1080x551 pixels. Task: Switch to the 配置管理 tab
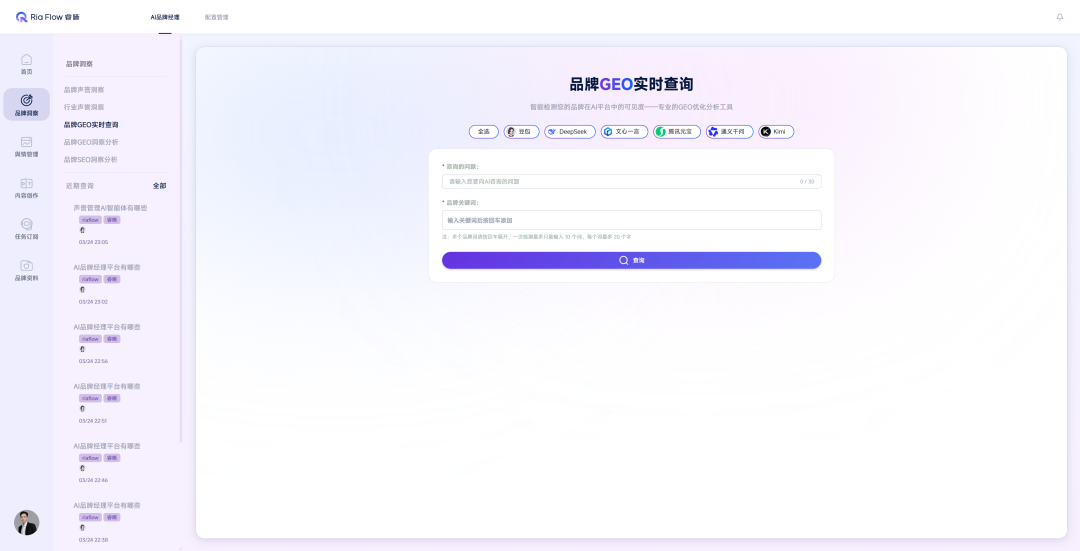coord(216,17)
